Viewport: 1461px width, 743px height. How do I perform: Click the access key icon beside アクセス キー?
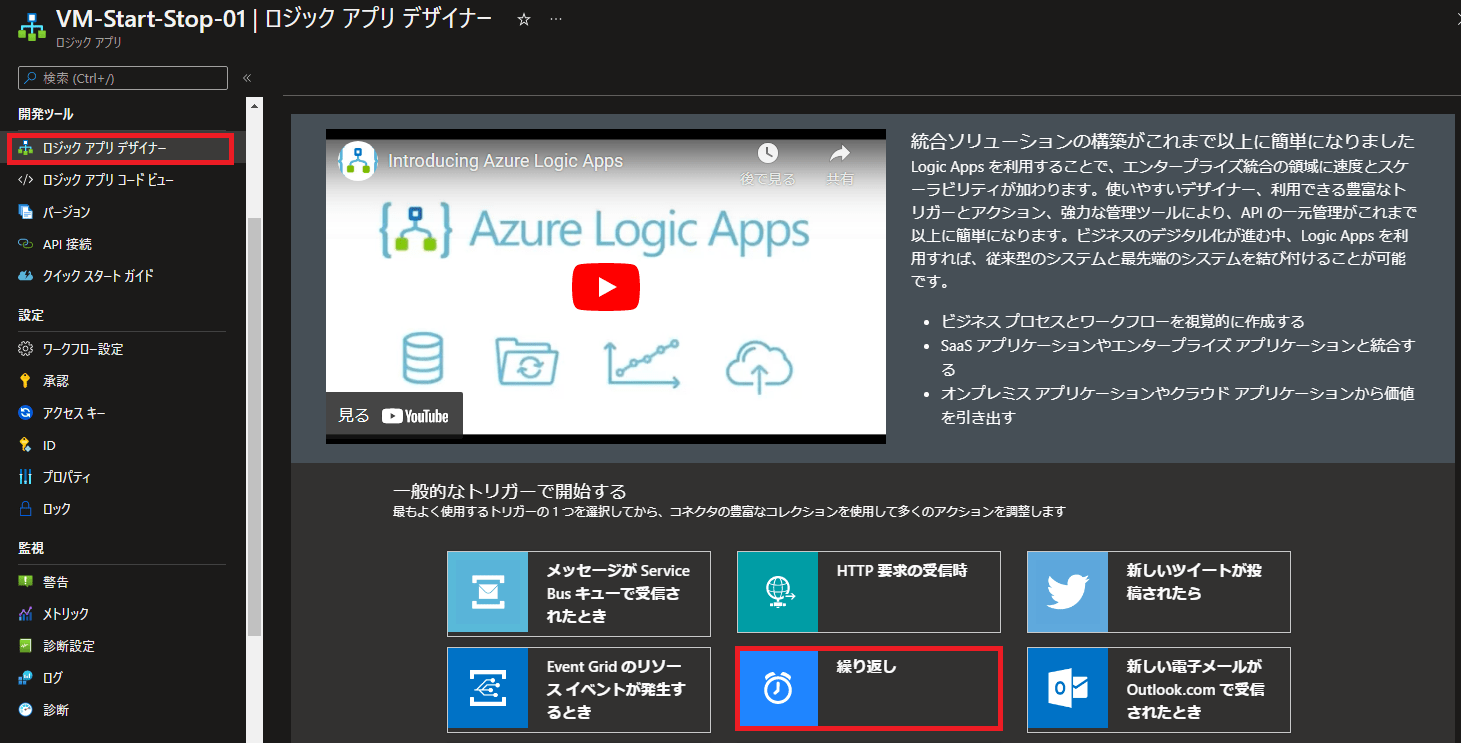pos(26,413)
